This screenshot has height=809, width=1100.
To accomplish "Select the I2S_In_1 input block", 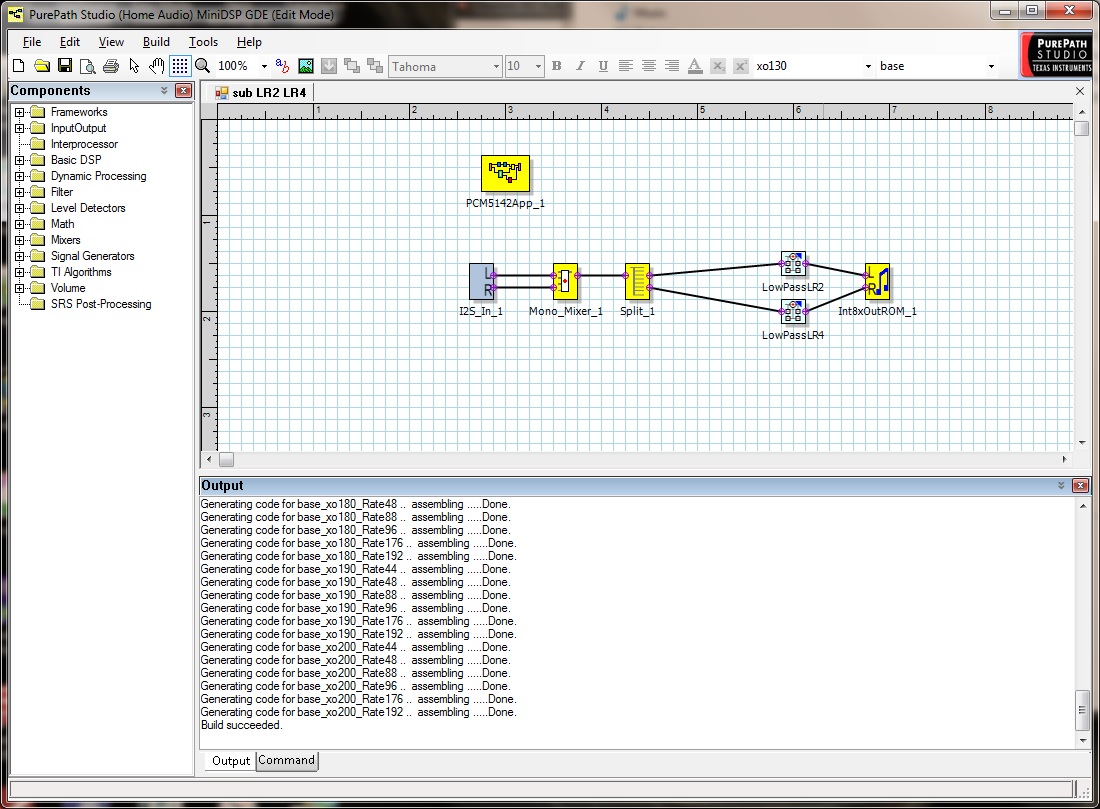I will tap(481, 281).
